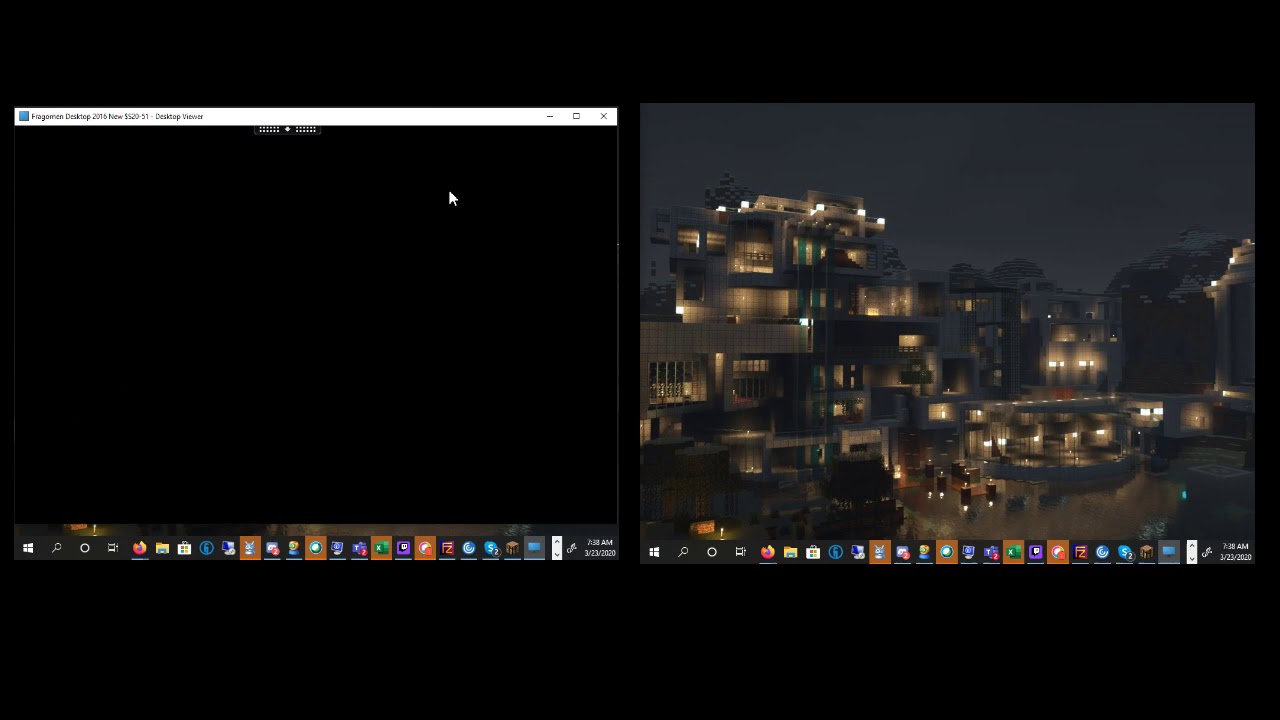Select Desktop Viewer monitor icon on right taskbar
The image size is (1280, 720).
coord(1168,552)
